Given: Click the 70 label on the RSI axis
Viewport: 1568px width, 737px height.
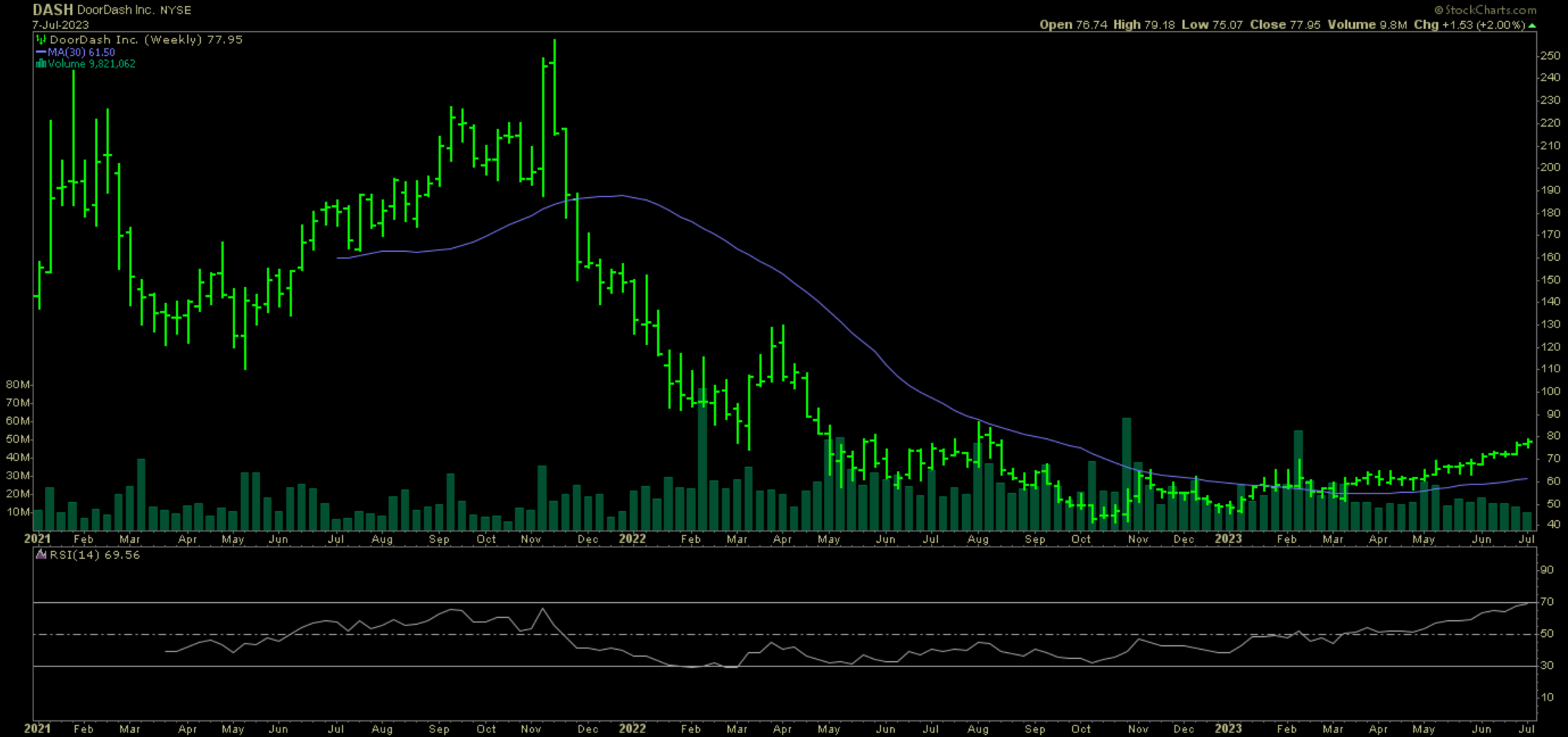Looking at the screenshot, I should [1547, 602].
